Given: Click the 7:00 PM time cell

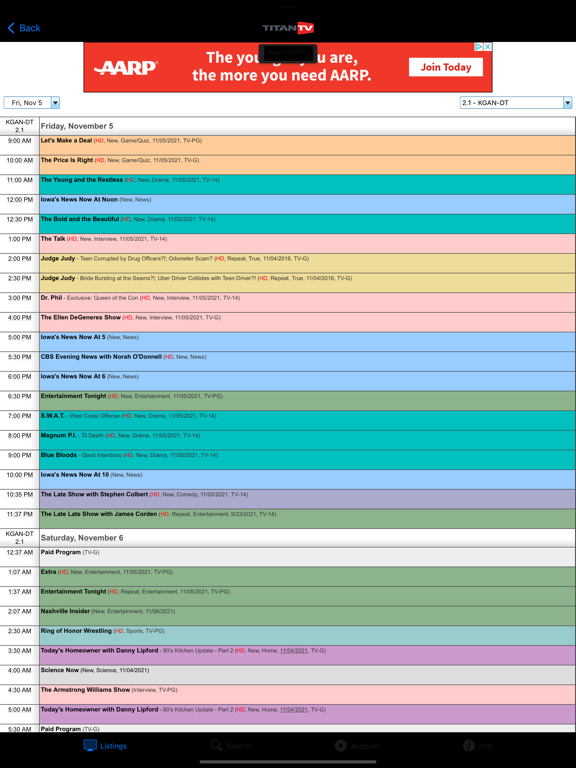Looking at the screenshot, I should [20, 420].
